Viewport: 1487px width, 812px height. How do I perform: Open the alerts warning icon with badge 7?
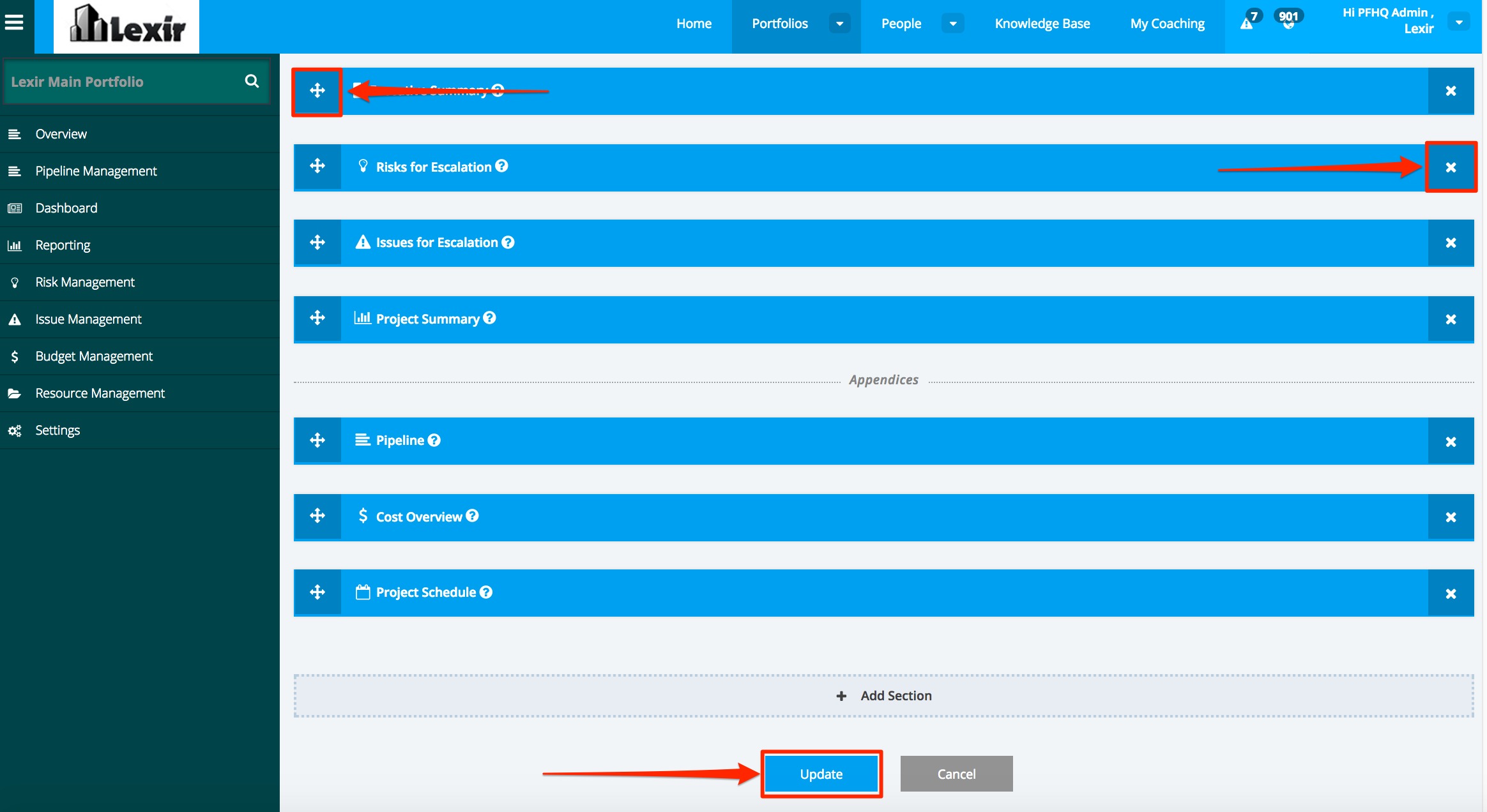point(1247,23)
